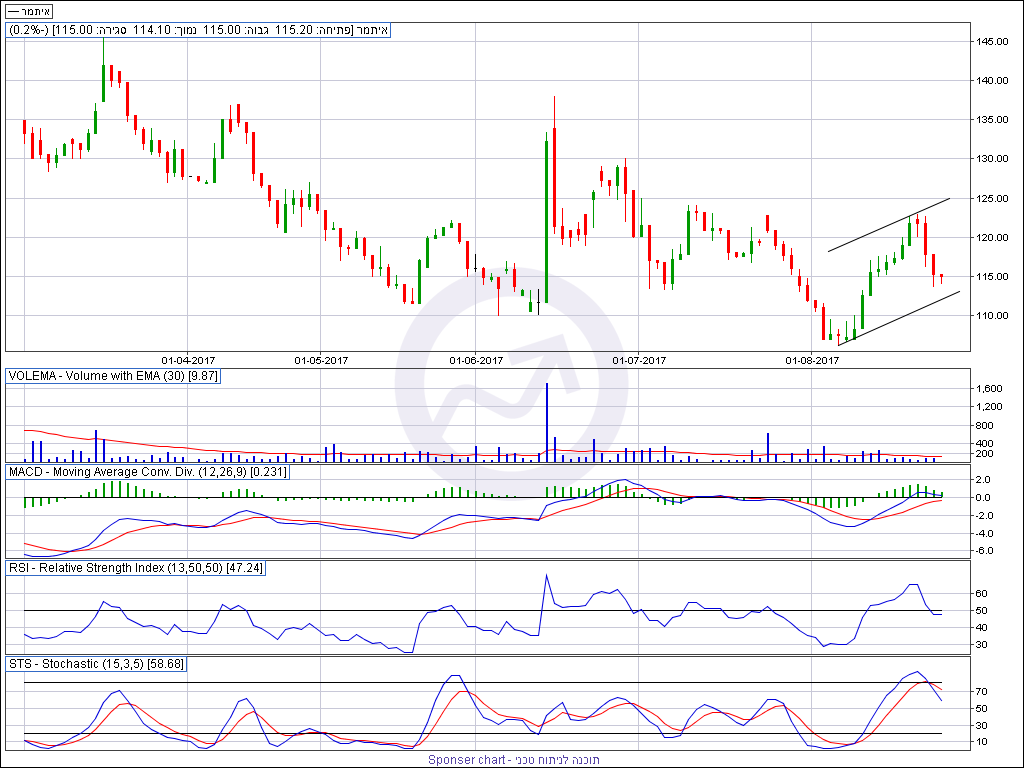This screenshot has width=1024, height=768.
Task: Select the VOLEMA volume indicator label
Action: click(x=113, y=376)
